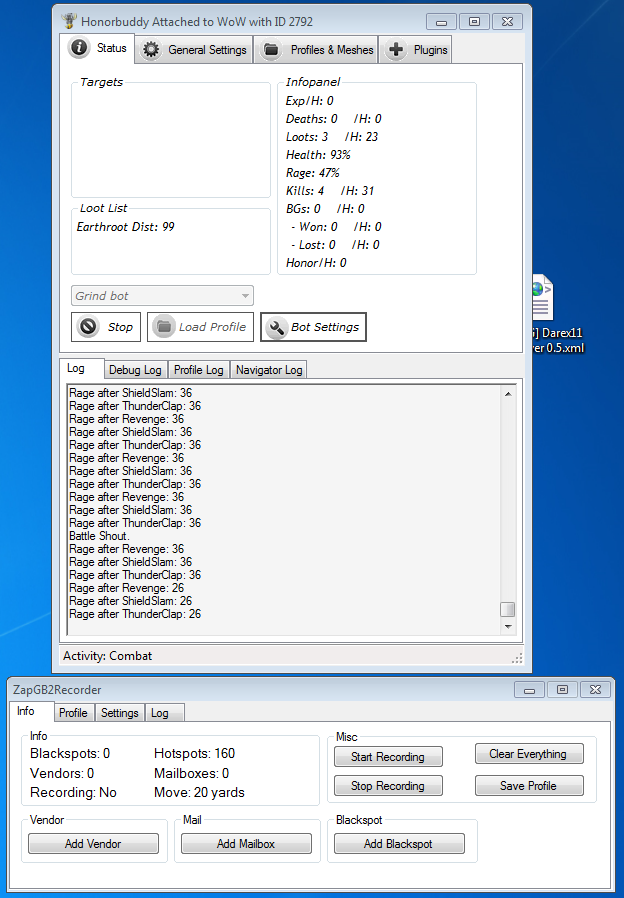Switch to the Profile Log tab

tap(199, 370)
